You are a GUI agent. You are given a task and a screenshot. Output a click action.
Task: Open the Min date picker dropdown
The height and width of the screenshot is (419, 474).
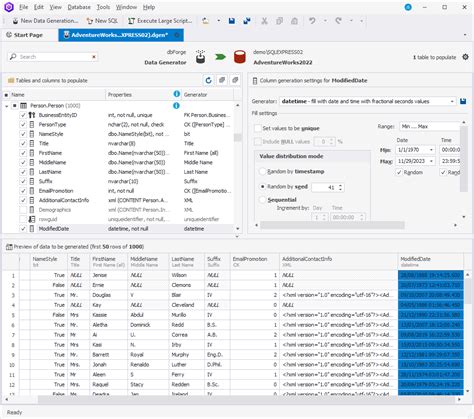(x=431, y=150)
